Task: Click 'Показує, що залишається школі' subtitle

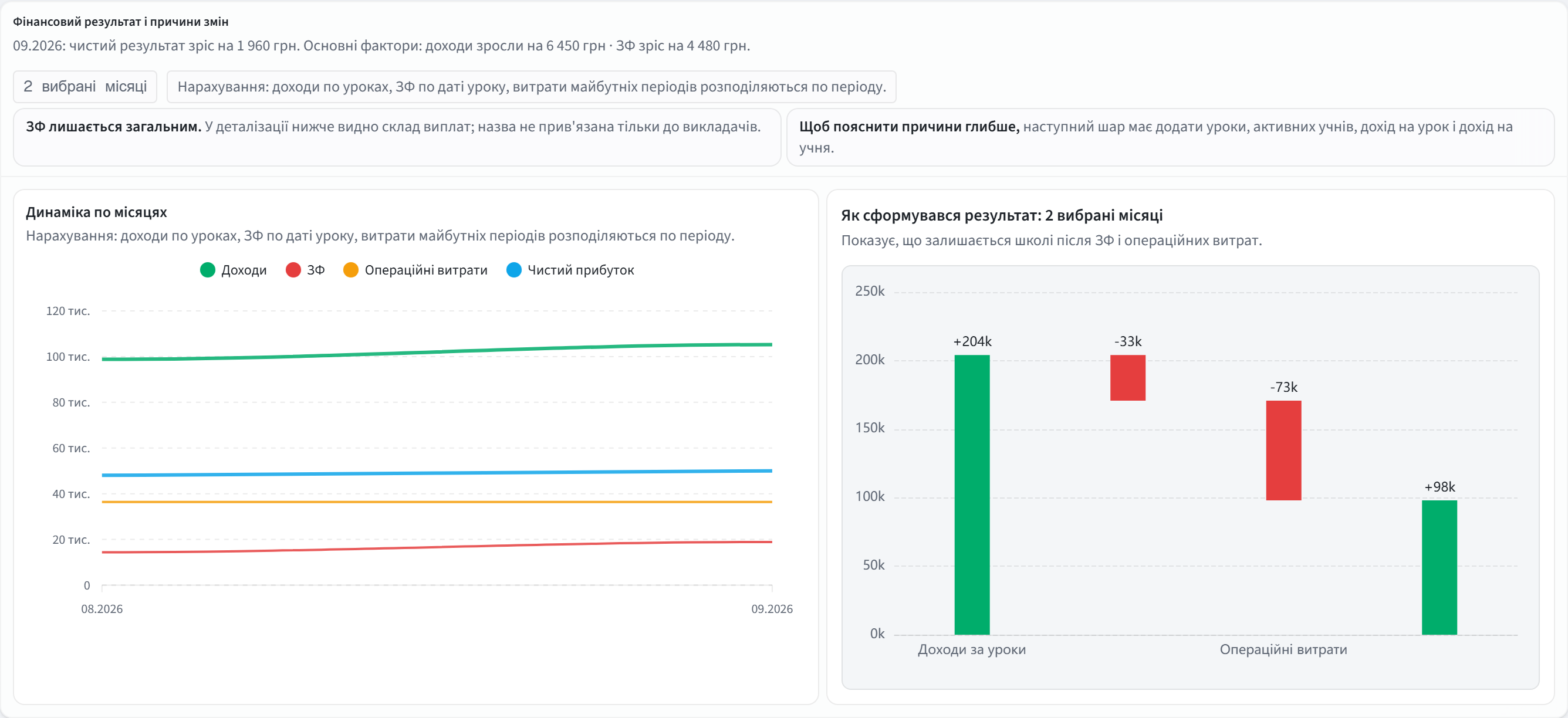Action: coord(1051,241)
